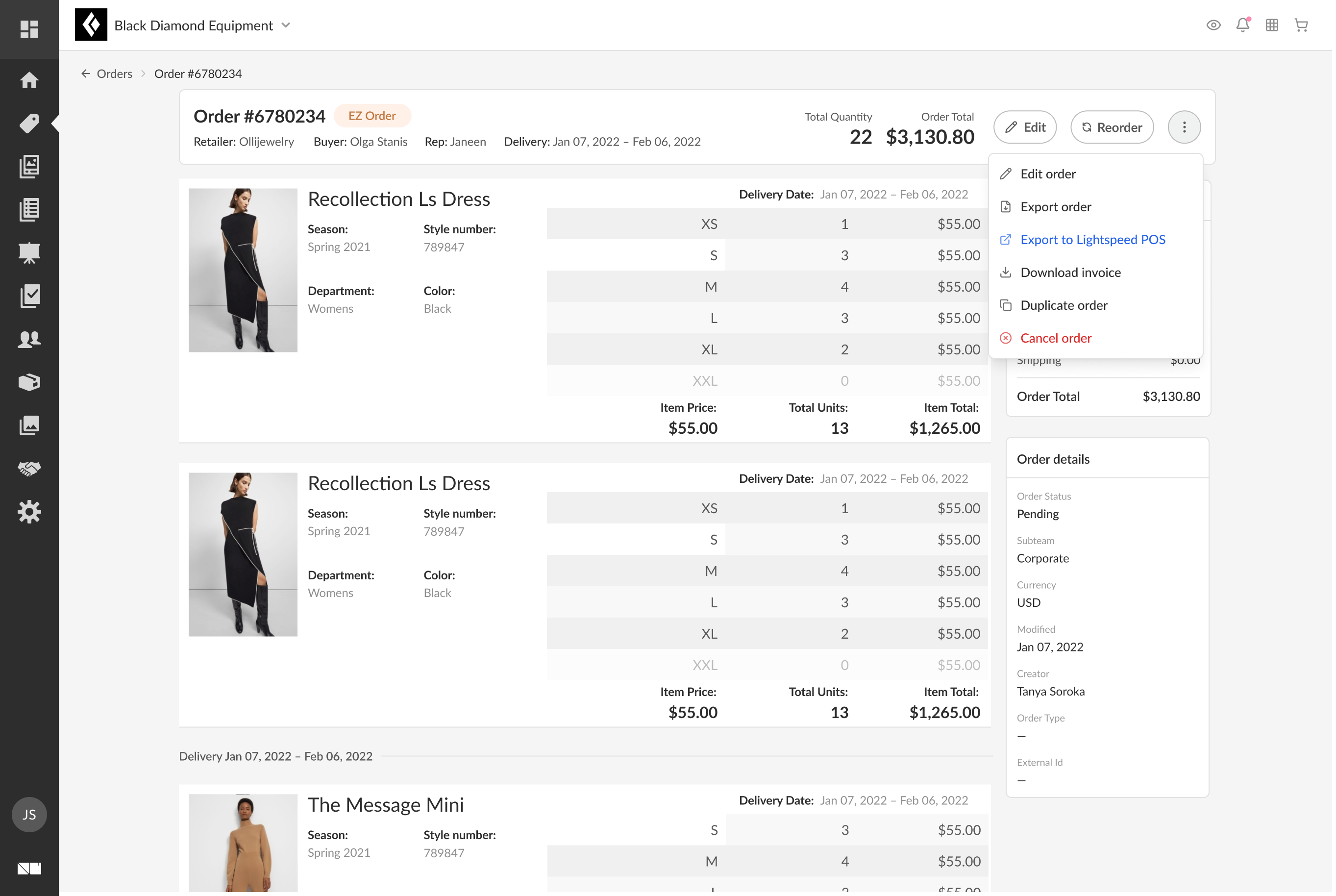
Task: Click the Pending order status value
Action: (x=1040, y=515)
